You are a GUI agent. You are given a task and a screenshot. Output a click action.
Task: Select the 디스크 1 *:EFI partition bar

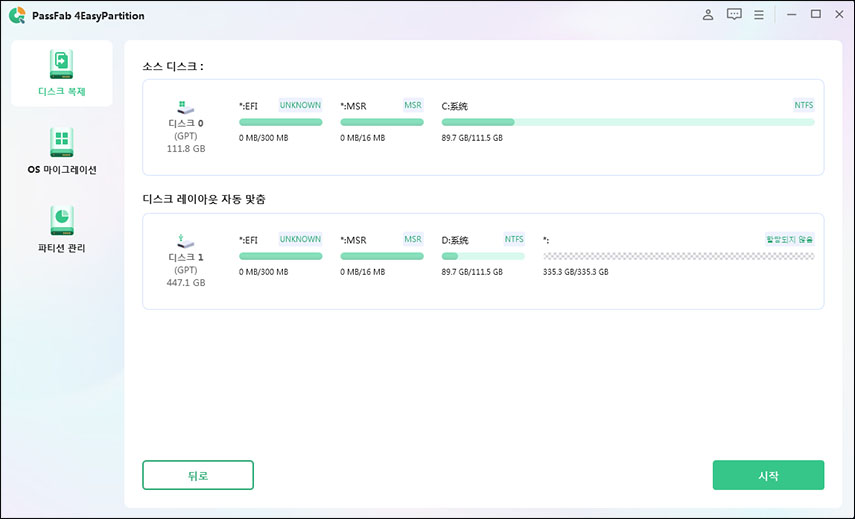[280, 256]
